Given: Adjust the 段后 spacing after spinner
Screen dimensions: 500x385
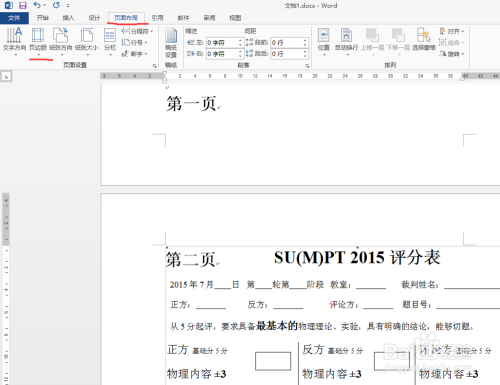Looking at the screenshot, I should (305, 54).
